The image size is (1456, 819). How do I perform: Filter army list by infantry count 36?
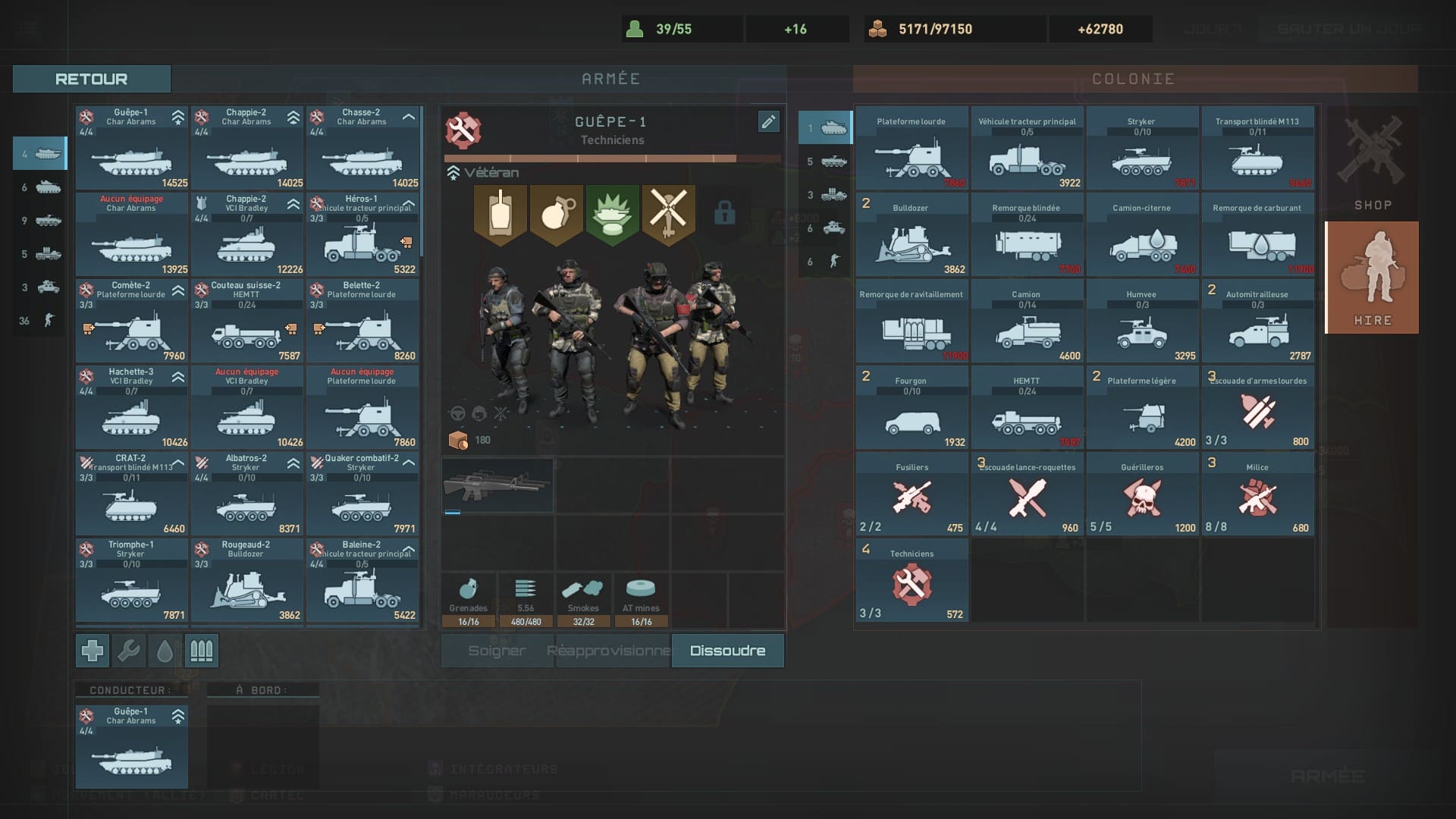pos(40,321)
